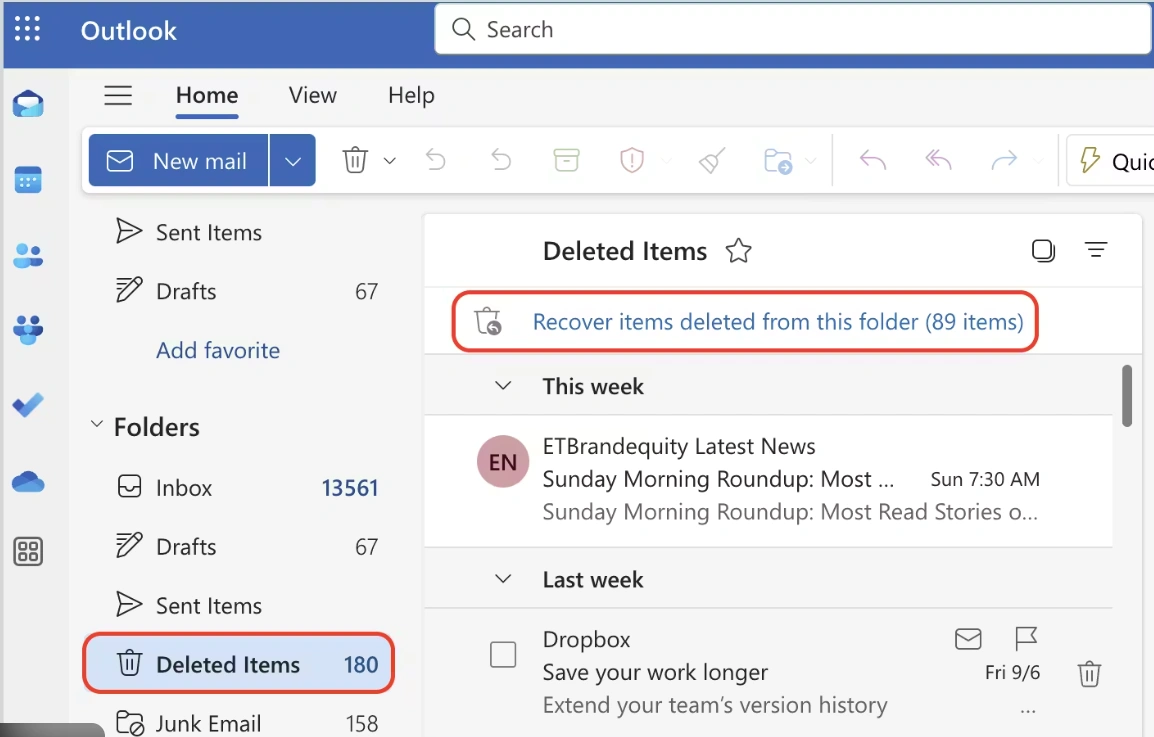
Task: Switch to the View tab
Action: pyautogui.click(x=313, y=96)
